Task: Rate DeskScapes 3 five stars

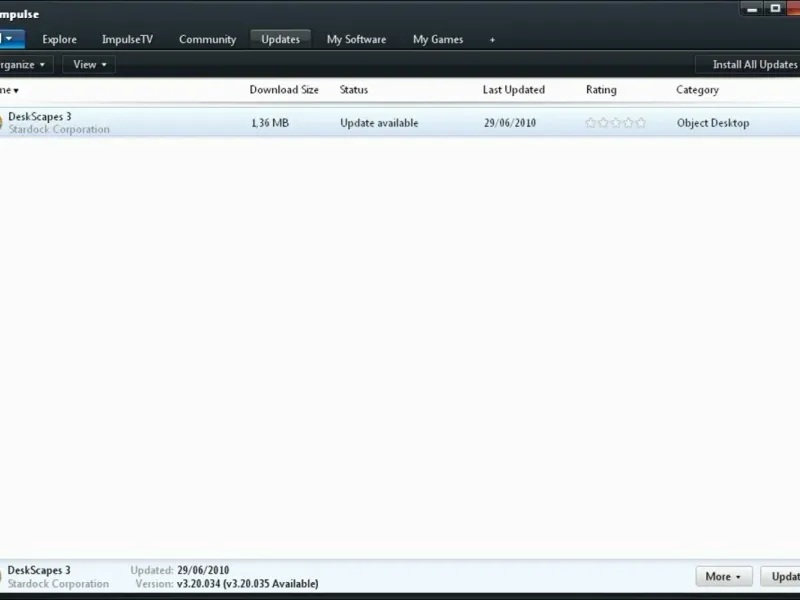Action: coord(641,122)
